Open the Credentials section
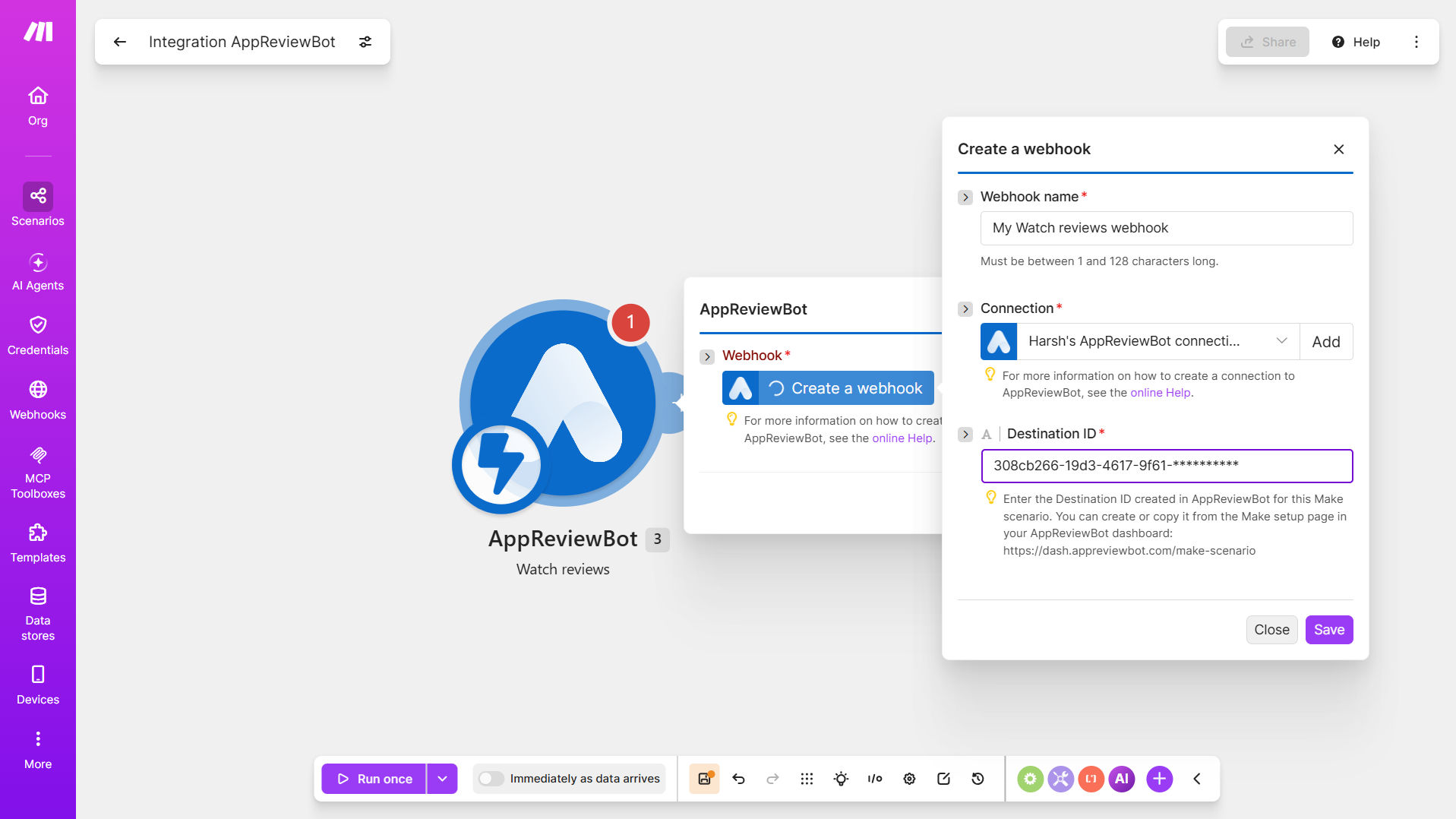1456x819 pixels. pyautogui.click(x=38, y=336)
